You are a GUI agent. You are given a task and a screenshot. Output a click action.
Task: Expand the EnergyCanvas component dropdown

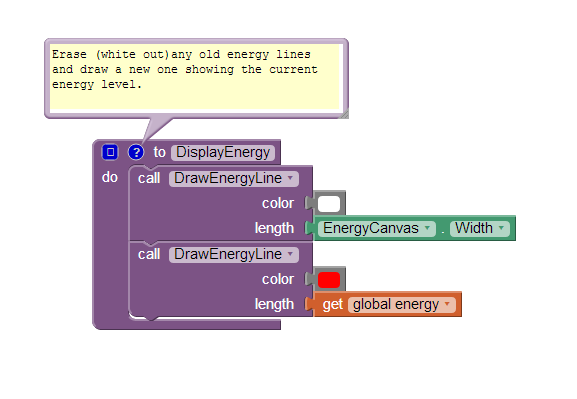(x=377, y=229)
